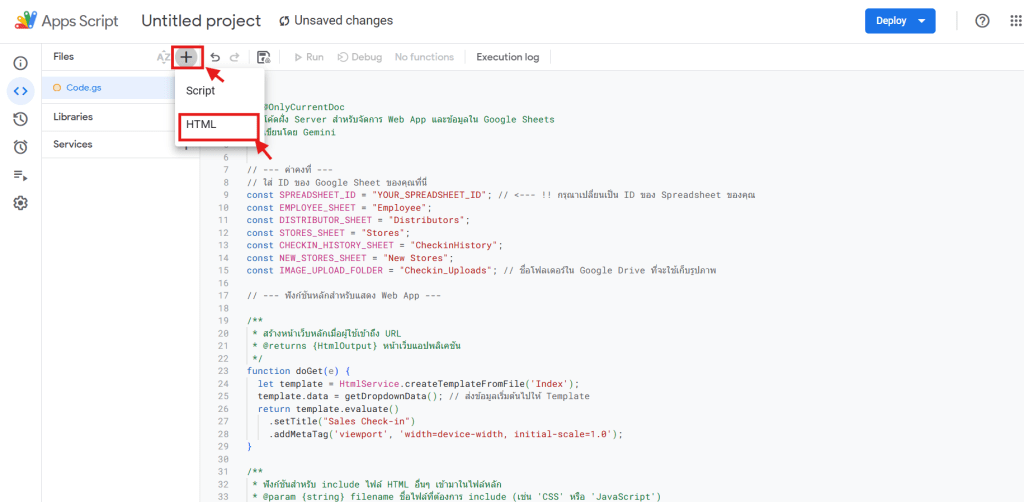1024x502 pixels.
Task: Click the add file plus icon
Action: [187, 57]
